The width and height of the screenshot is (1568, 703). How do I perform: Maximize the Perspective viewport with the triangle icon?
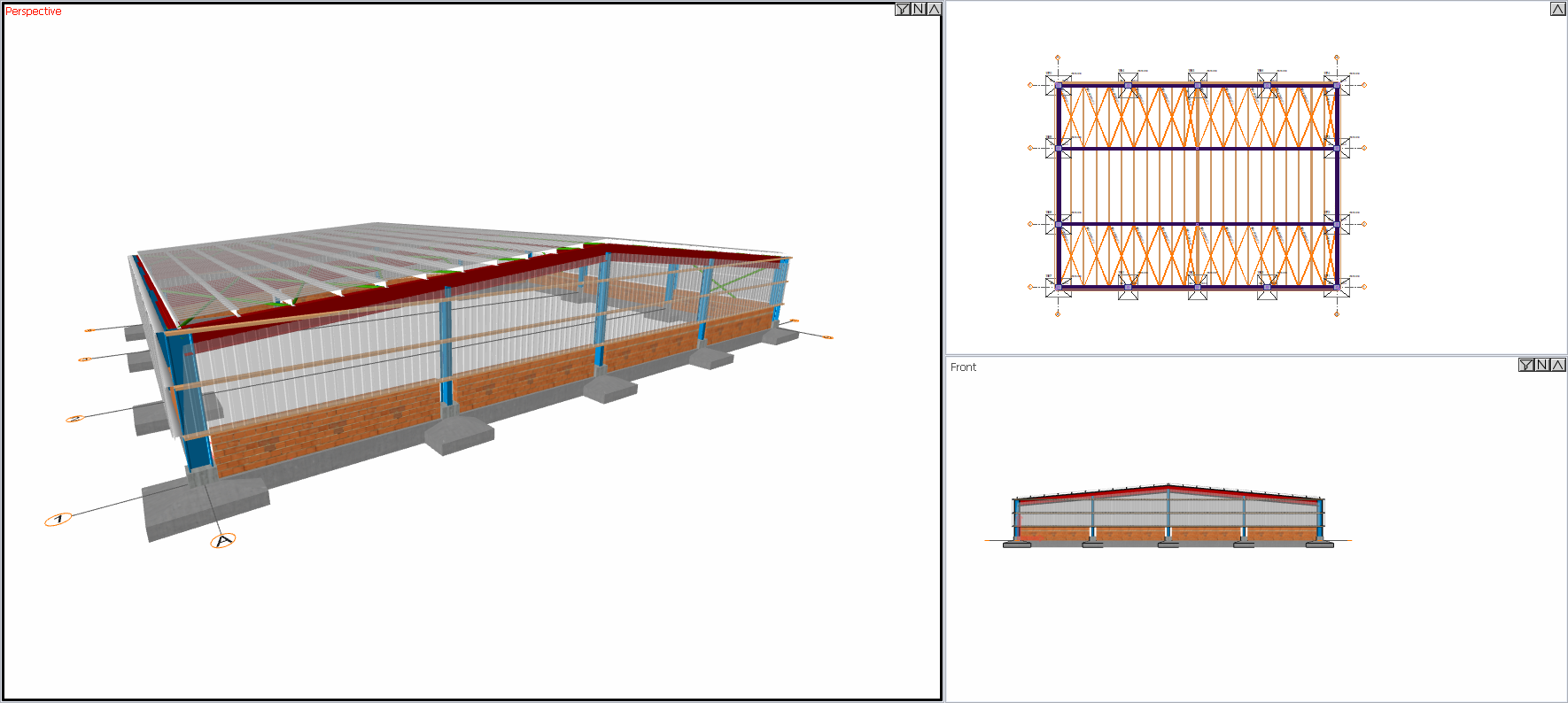coord(934,9)
